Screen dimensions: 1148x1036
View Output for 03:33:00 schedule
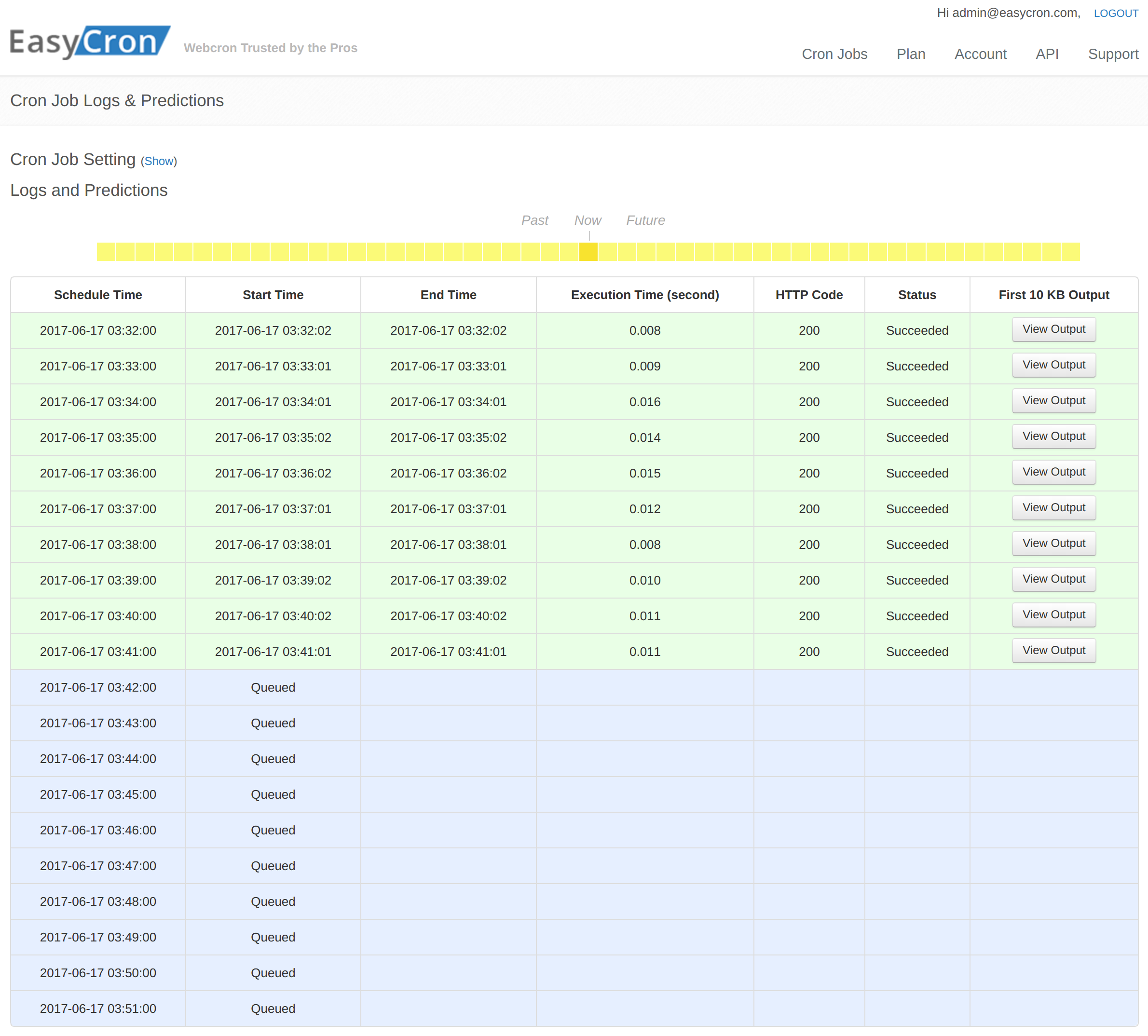point(1053,366)
